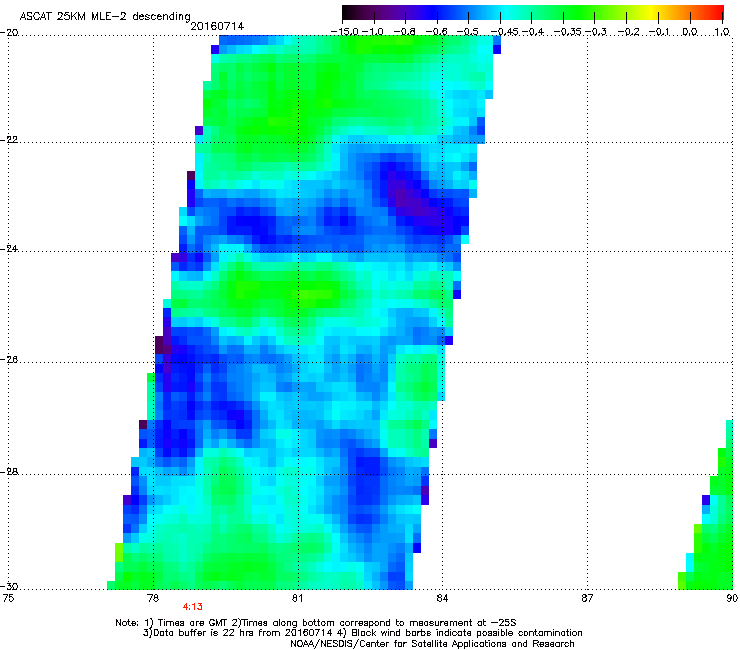Click the note line '3)Data buffer is 22 hrs'

tap(362, 633)
